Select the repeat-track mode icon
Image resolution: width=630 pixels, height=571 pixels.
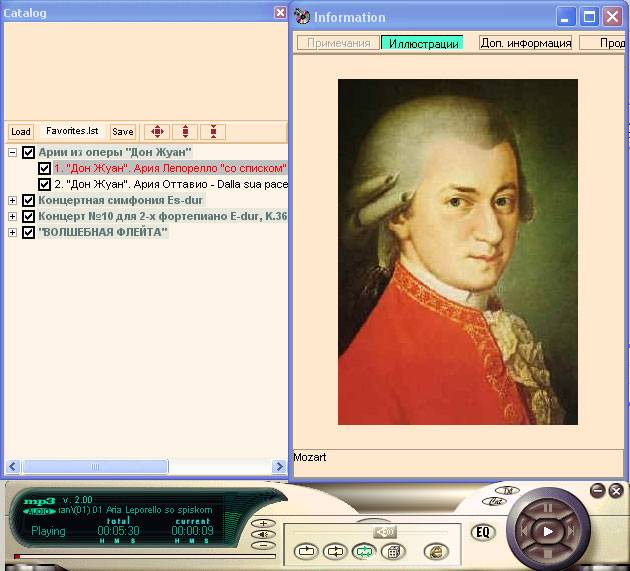coord(335,551)
